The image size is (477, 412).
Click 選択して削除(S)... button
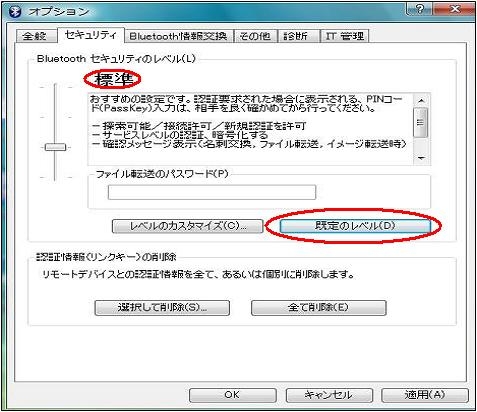pyautogui.click(x=162, y=308)
